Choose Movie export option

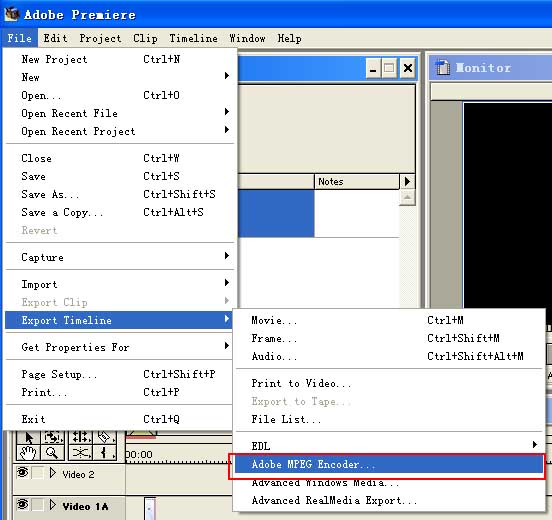pyautogui.click(x=389, y=320)
